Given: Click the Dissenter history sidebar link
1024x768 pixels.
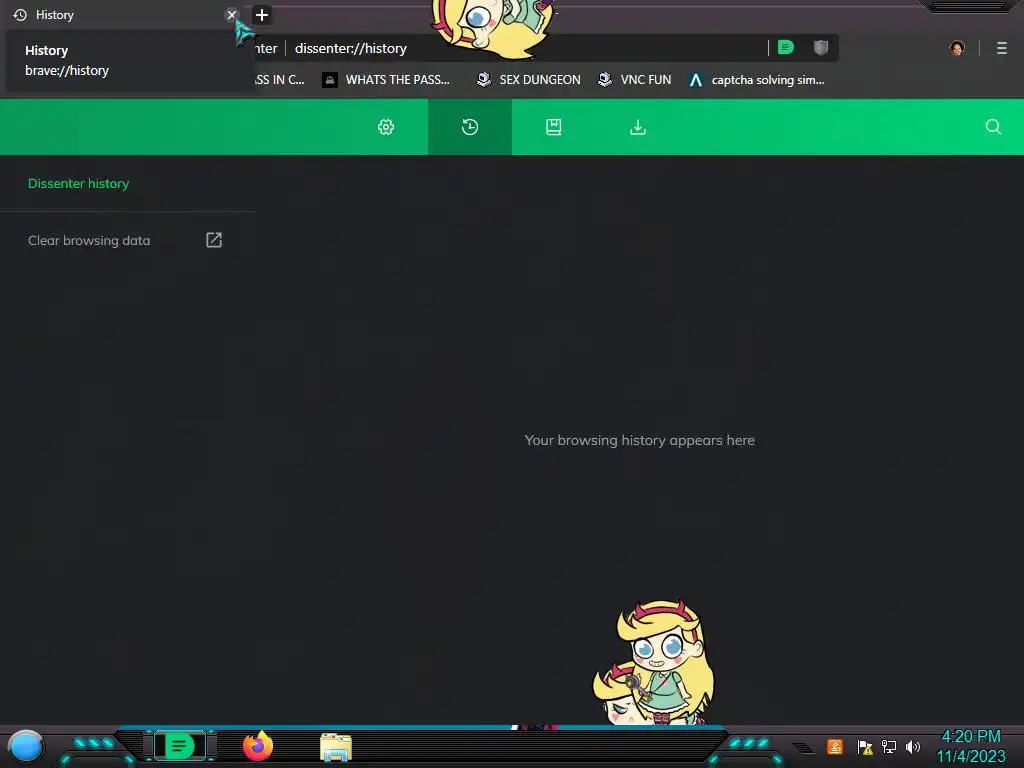Looking at the screenshot, I should coord(78,184).
